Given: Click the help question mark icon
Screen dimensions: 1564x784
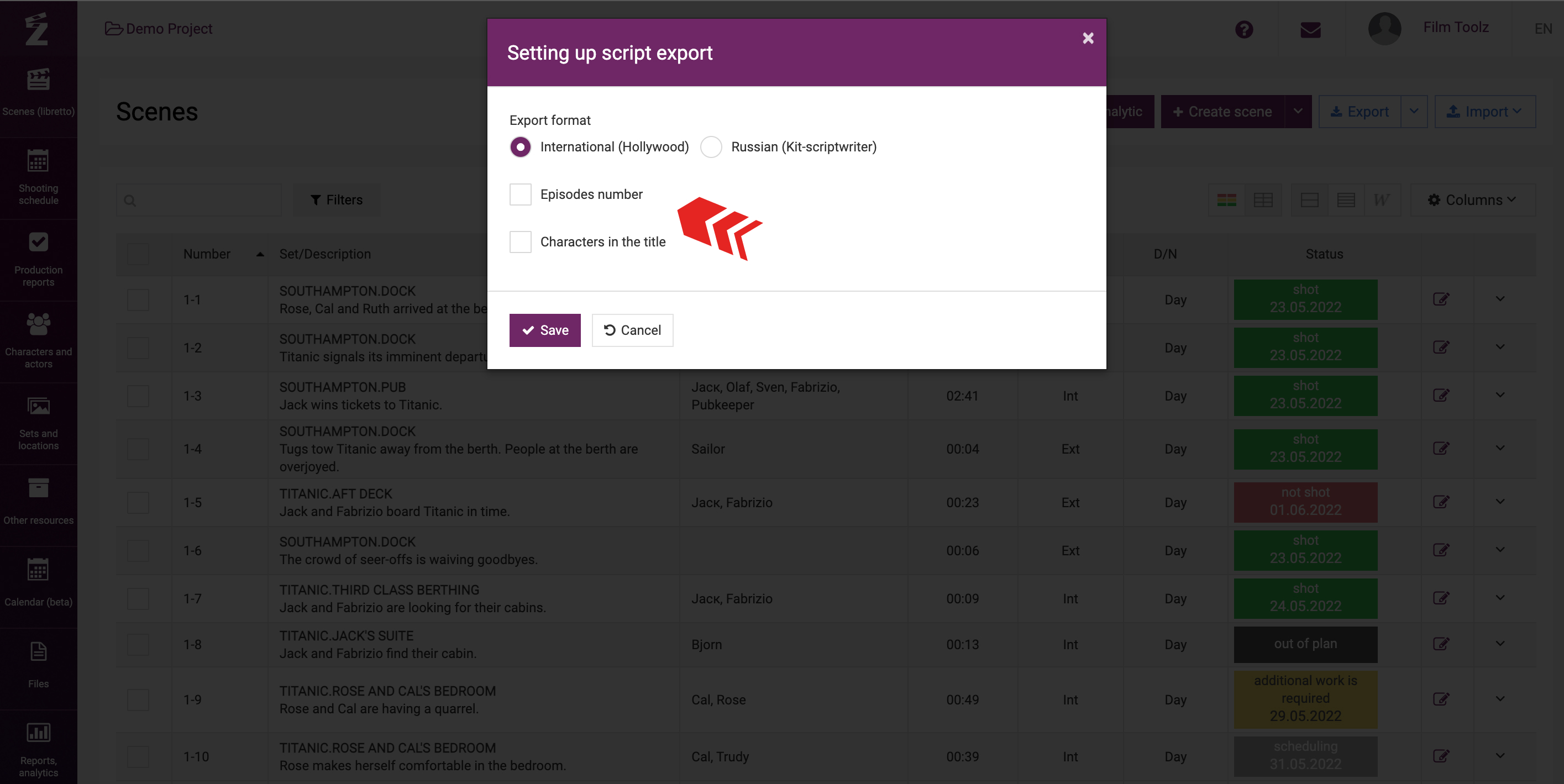Looking at the screenshot, I should click(x=1244, y=29).
